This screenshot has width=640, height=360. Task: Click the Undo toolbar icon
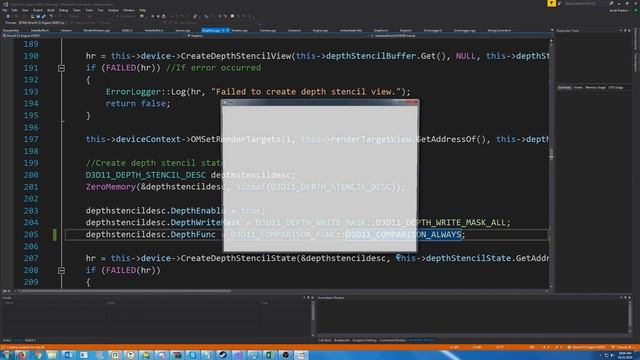click(x=51, y=16)
